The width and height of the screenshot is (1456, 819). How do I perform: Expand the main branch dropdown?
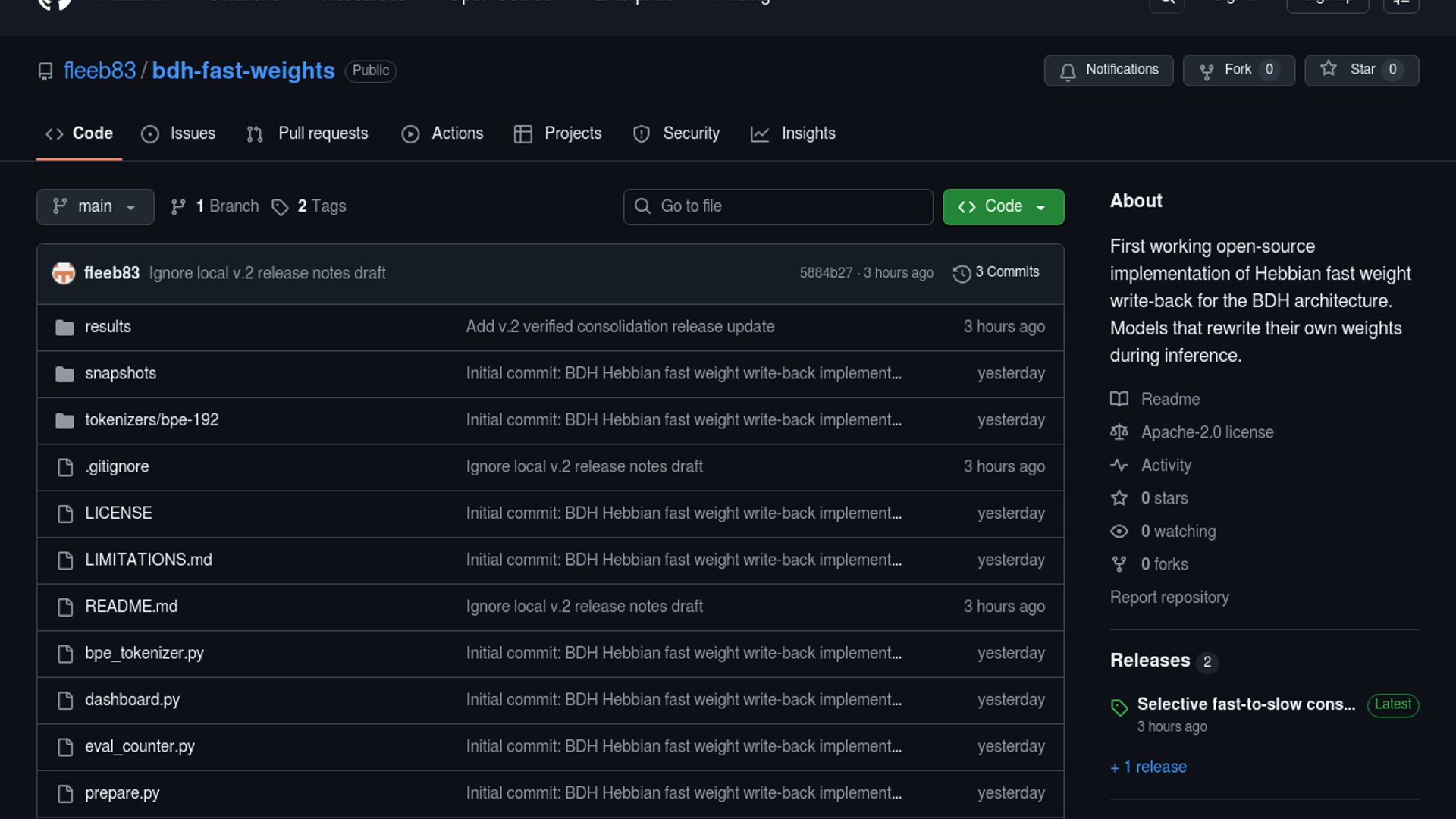pyautogui.click(x=95, y=206)
